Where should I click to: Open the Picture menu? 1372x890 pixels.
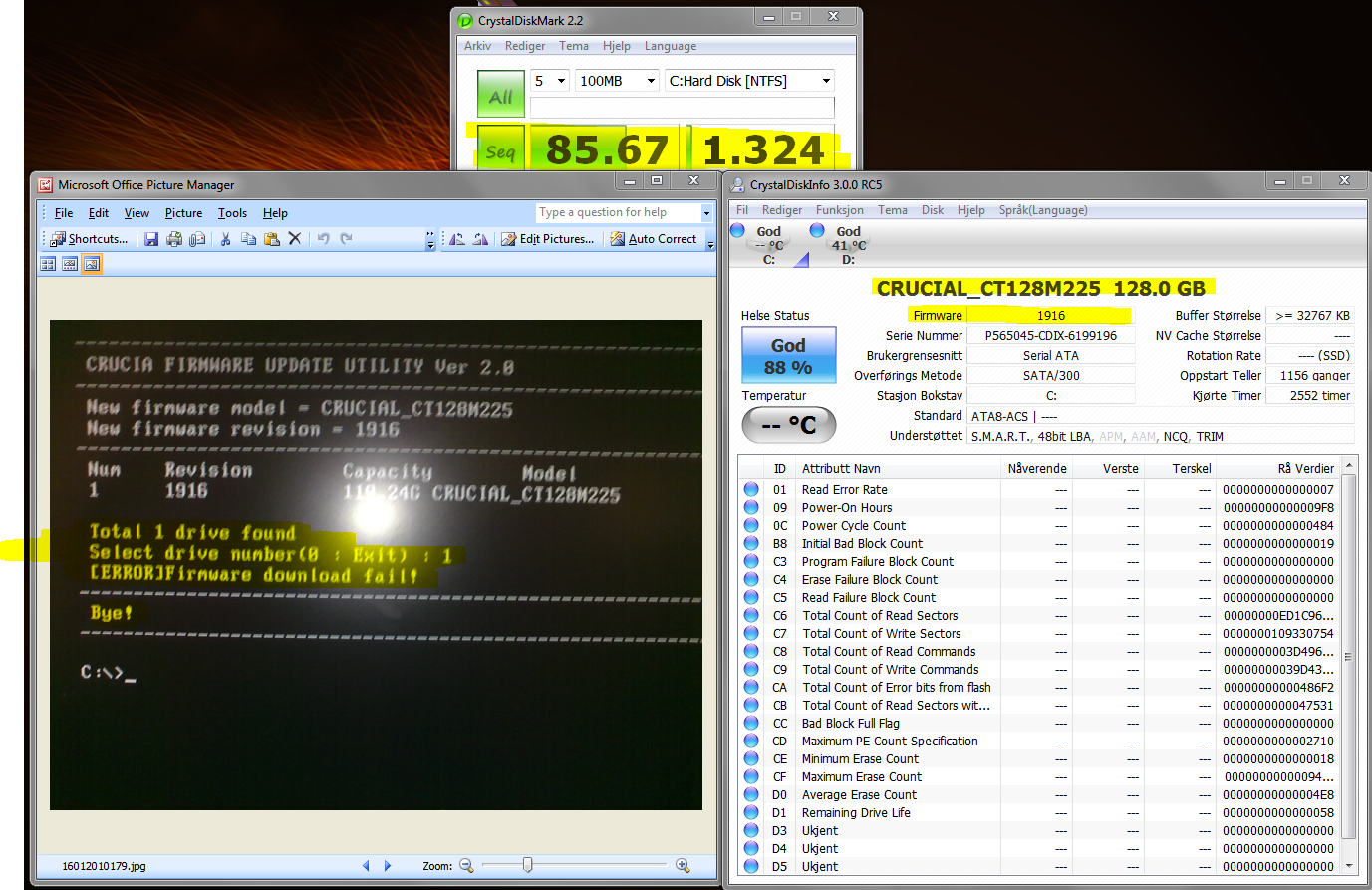(x=183, y=213)
